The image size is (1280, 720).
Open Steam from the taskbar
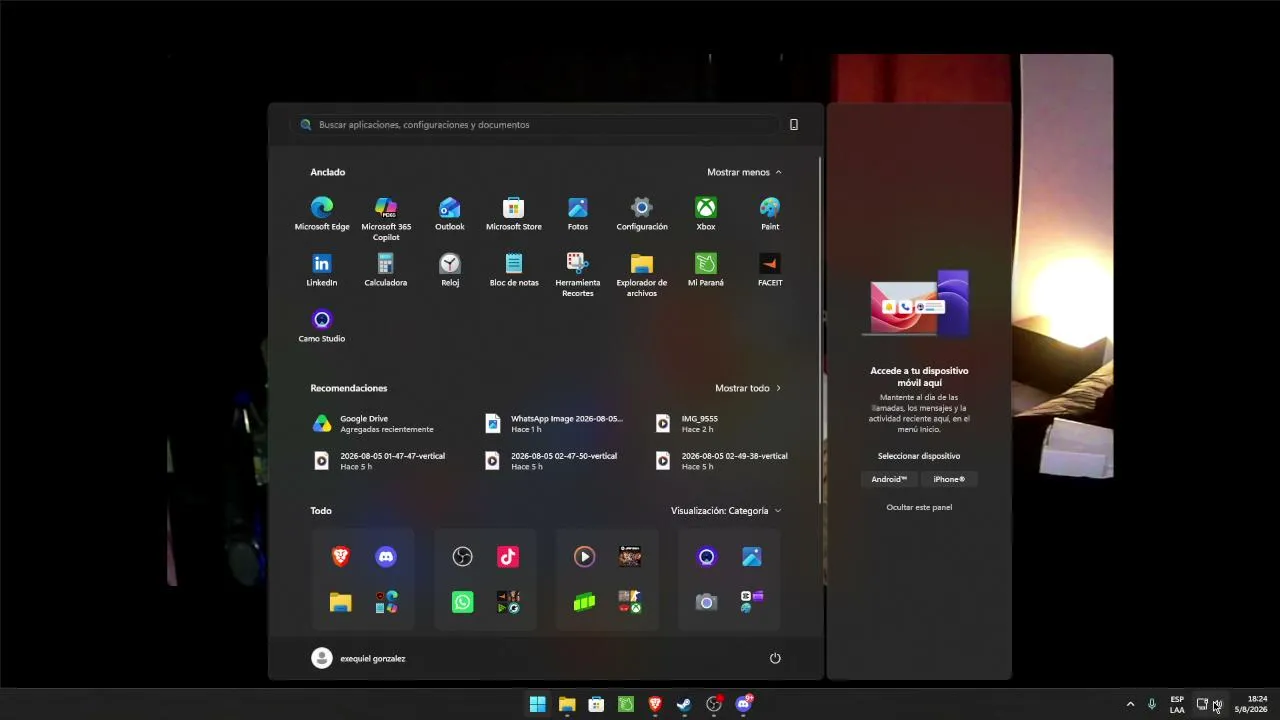(x=684, y=704)
